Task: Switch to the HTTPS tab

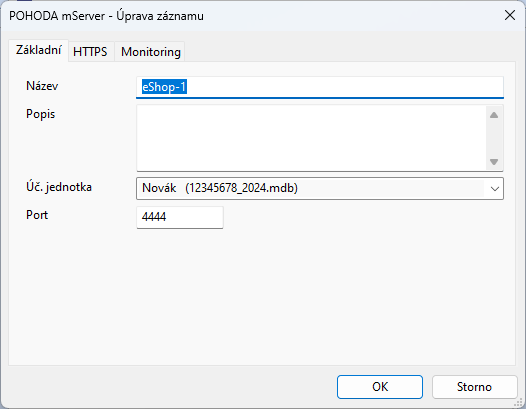Action: (x=90, y=52)
